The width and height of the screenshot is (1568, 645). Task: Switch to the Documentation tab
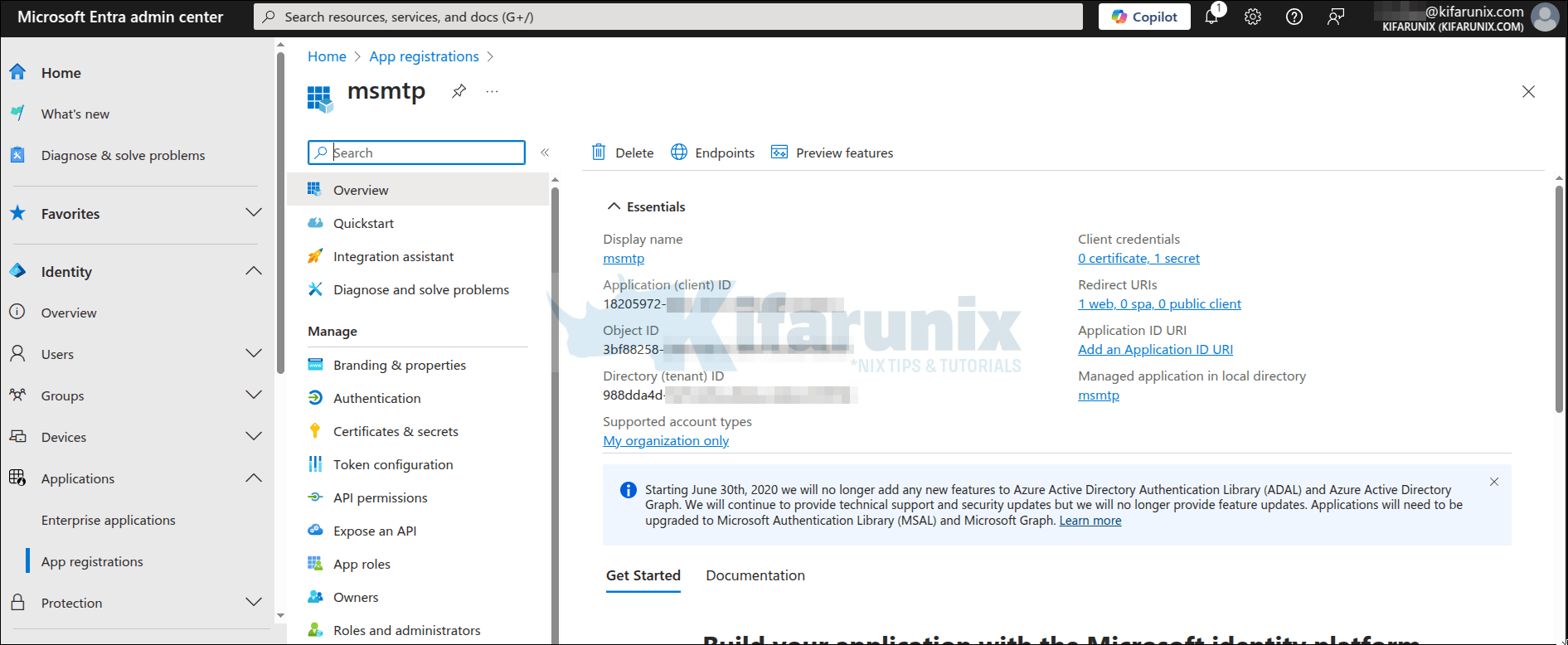click(755, 575)
